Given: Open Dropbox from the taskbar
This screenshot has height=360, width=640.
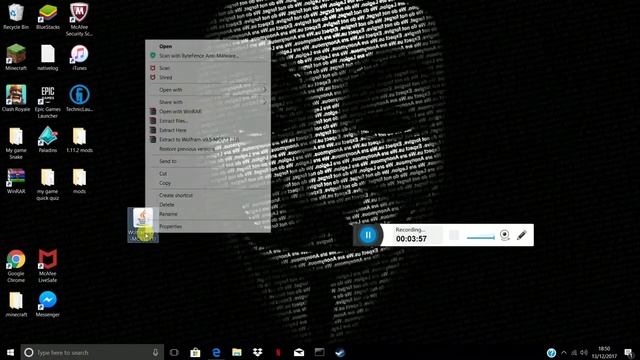Looking at the screenshot, I should click(258, 352).
